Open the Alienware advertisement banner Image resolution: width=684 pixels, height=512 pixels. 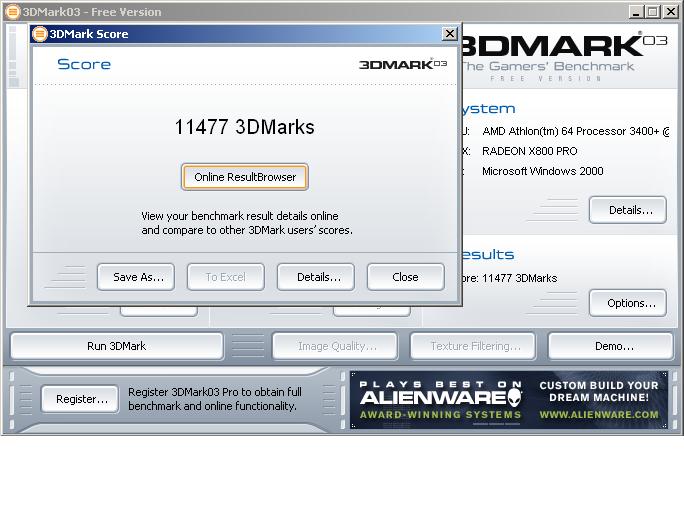(x=509, y=400)
